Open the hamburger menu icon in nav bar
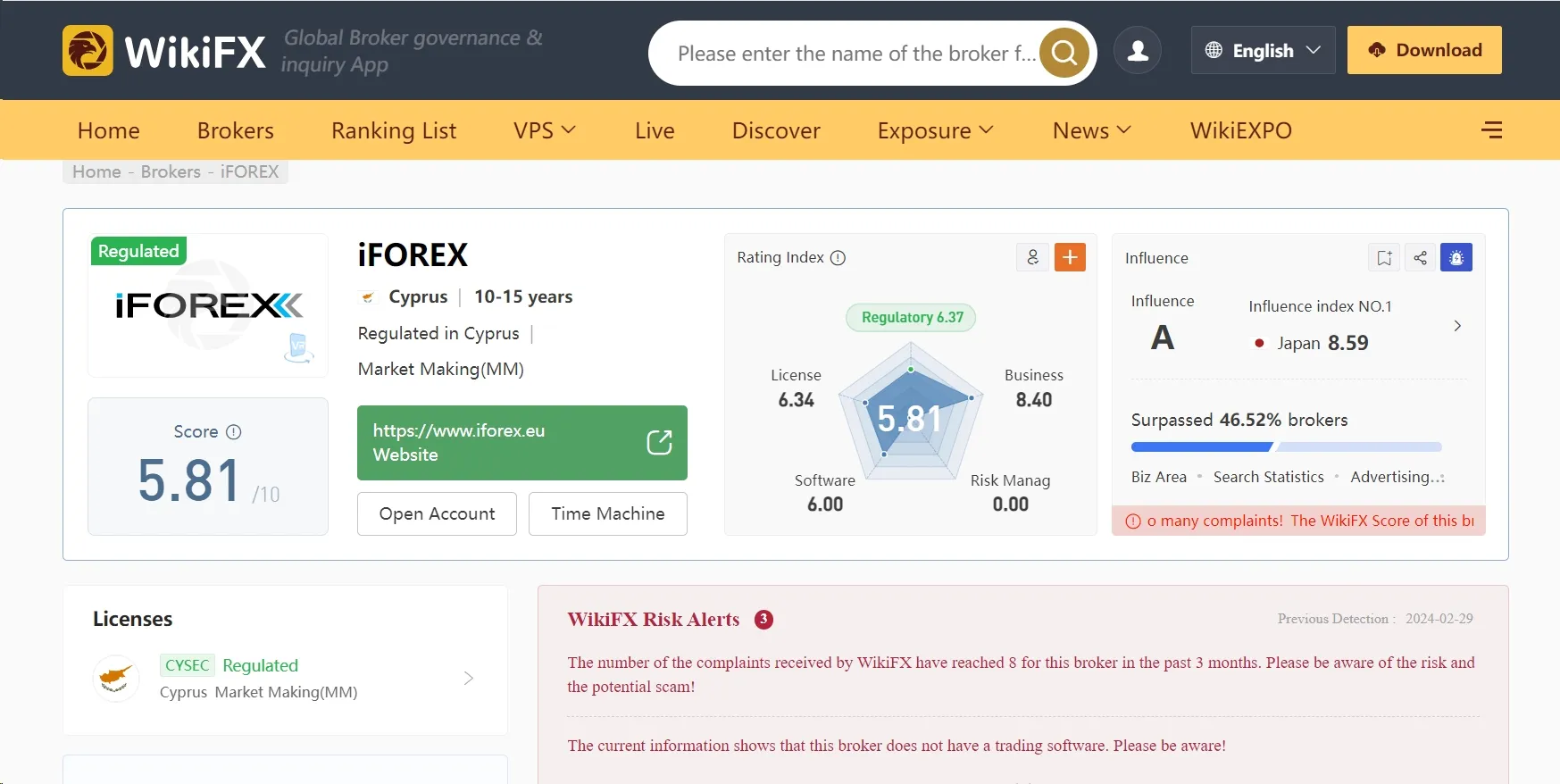This screenshot has width=1560, height=784. coord(1491,130)
